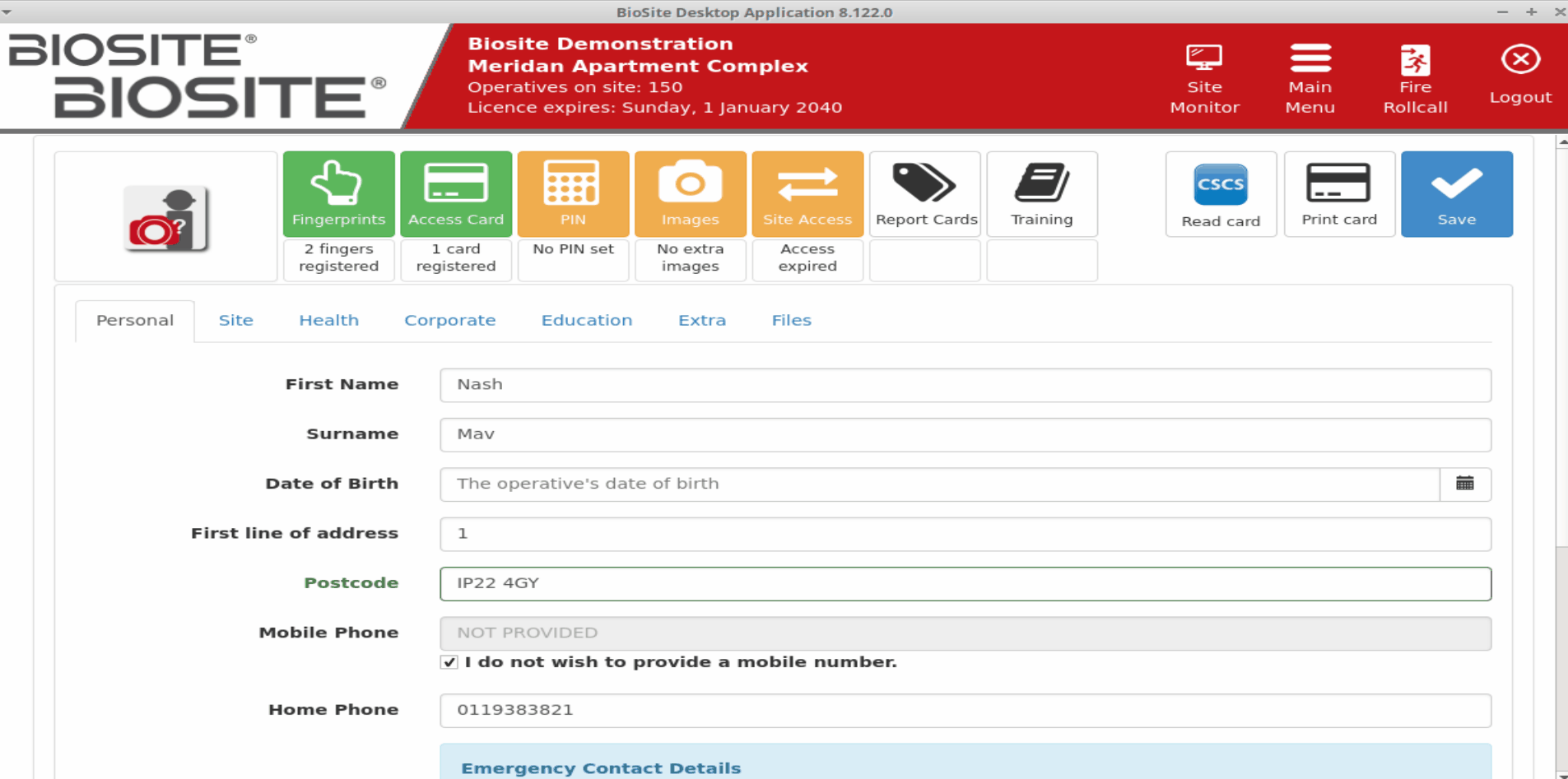Open the Site Access tile
Screen dimensions: 1568x779
(x=807, y=194)
